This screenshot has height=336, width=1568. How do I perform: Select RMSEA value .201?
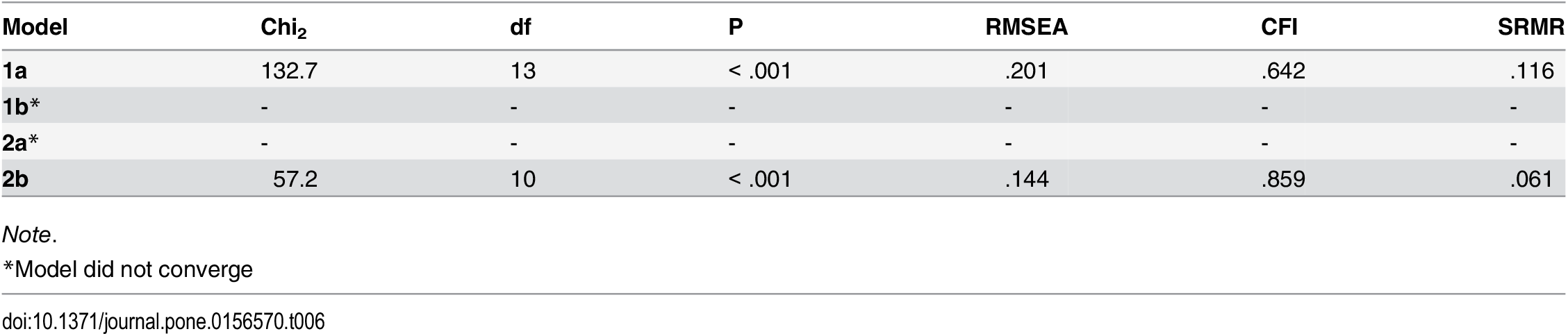click(1026, 71)
